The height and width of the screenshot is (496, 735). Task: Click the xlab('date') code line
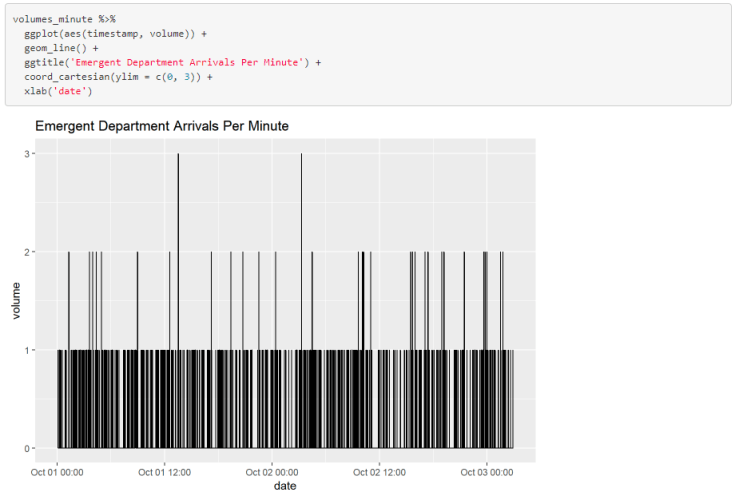pos(58,91)
